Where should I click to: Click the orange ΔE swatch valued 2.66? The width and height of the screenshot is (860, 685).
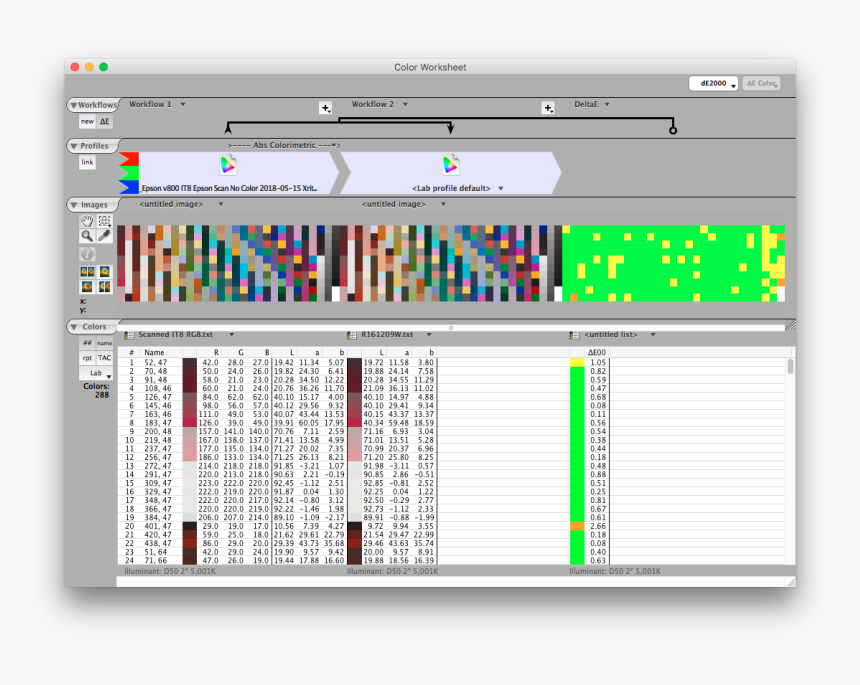(x=577, y=526)
